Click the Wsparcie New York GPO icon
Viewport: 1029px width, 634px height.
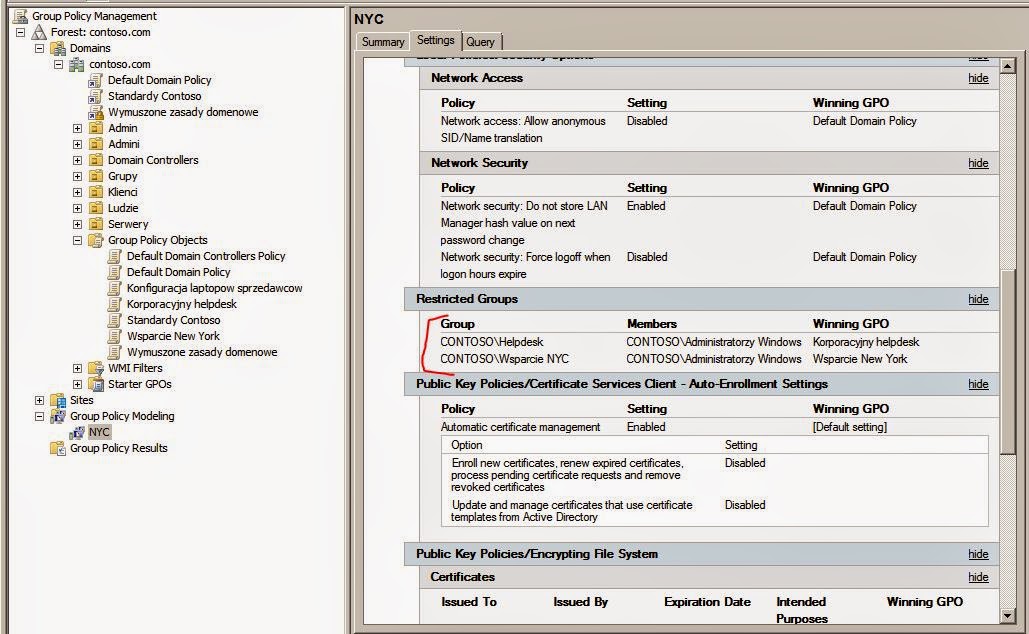point(115,336)
